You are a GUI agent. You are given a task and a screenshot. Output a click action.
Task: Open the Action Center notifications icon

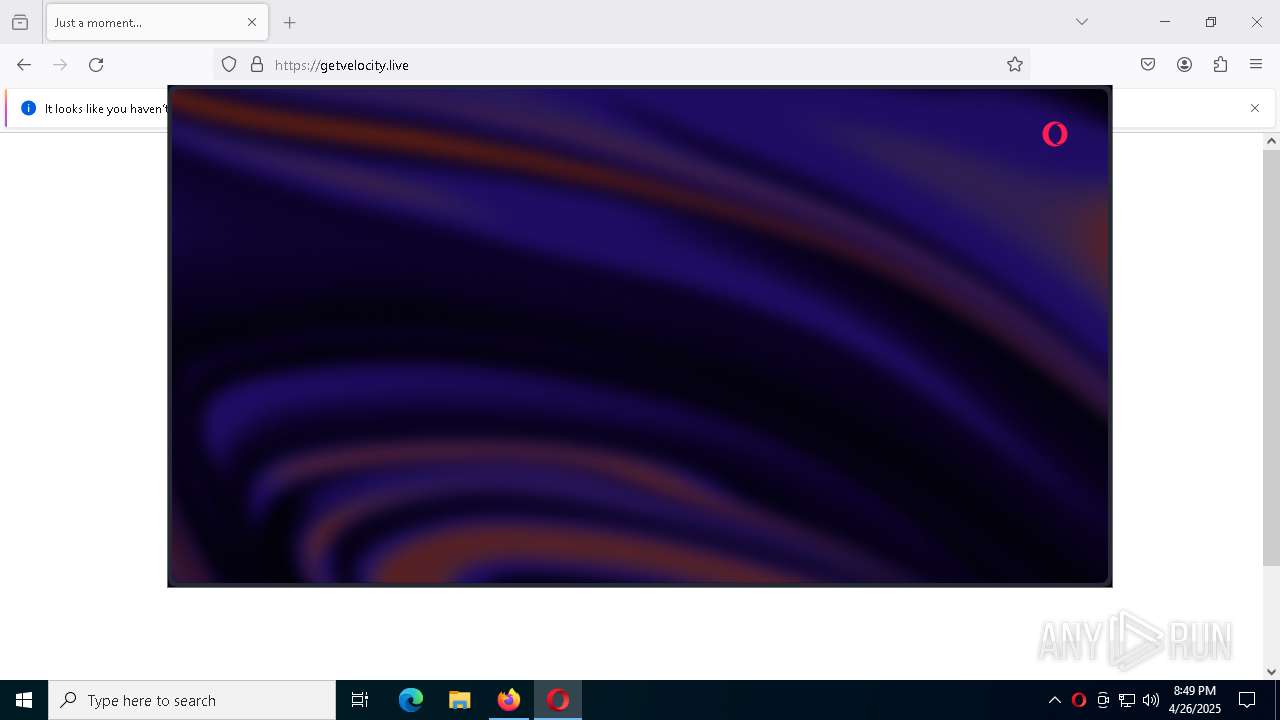[x=1247, y=700]
